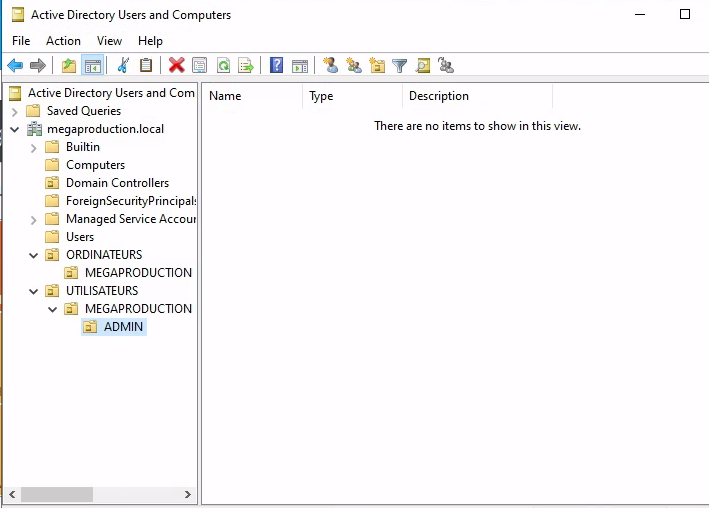Click the Refresh toolbar icon
This screenshot has width=709, height=508.
[x=223, y=66]
